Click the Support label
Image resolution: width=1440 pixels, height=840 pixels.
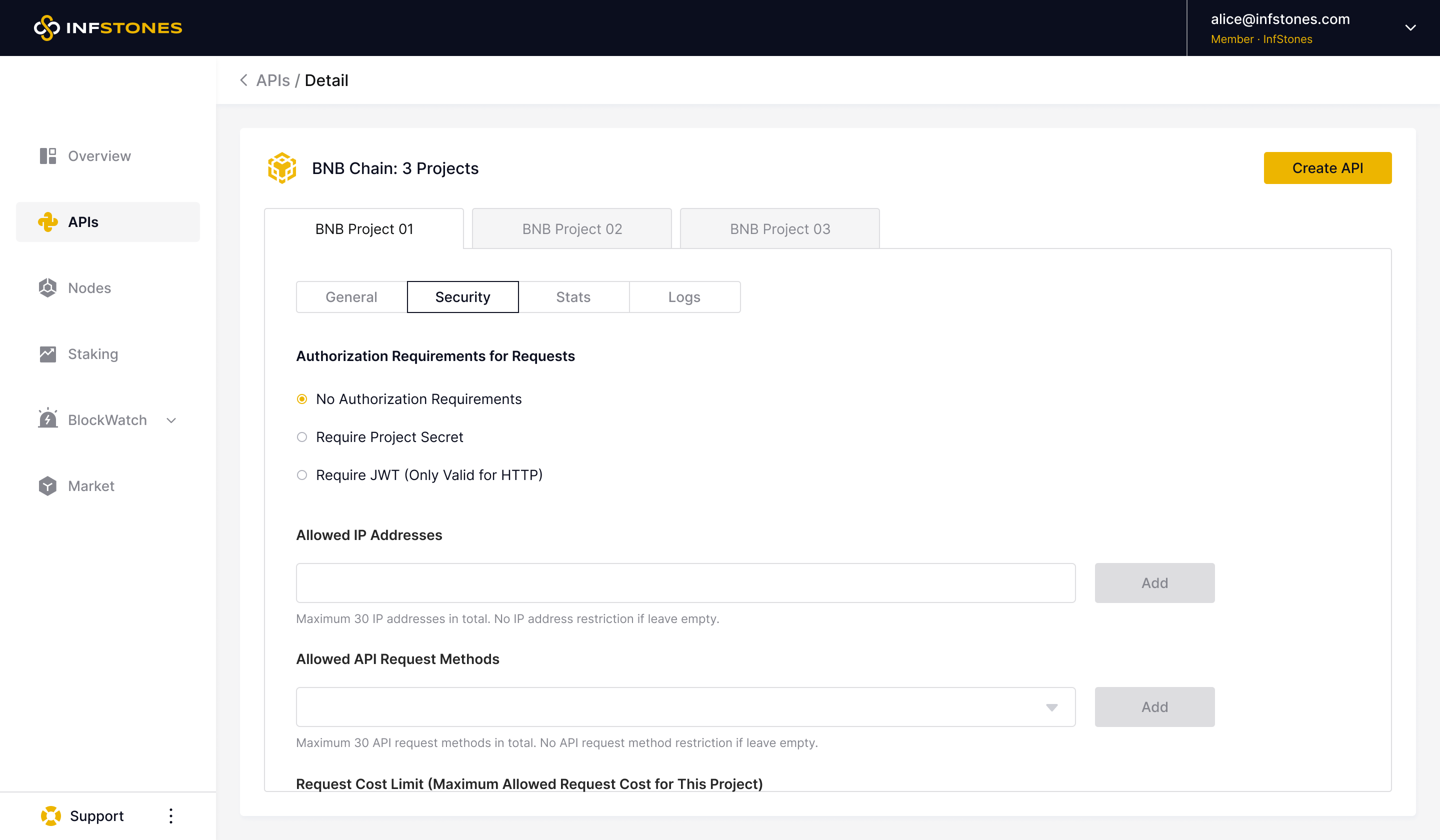[96, 816]
